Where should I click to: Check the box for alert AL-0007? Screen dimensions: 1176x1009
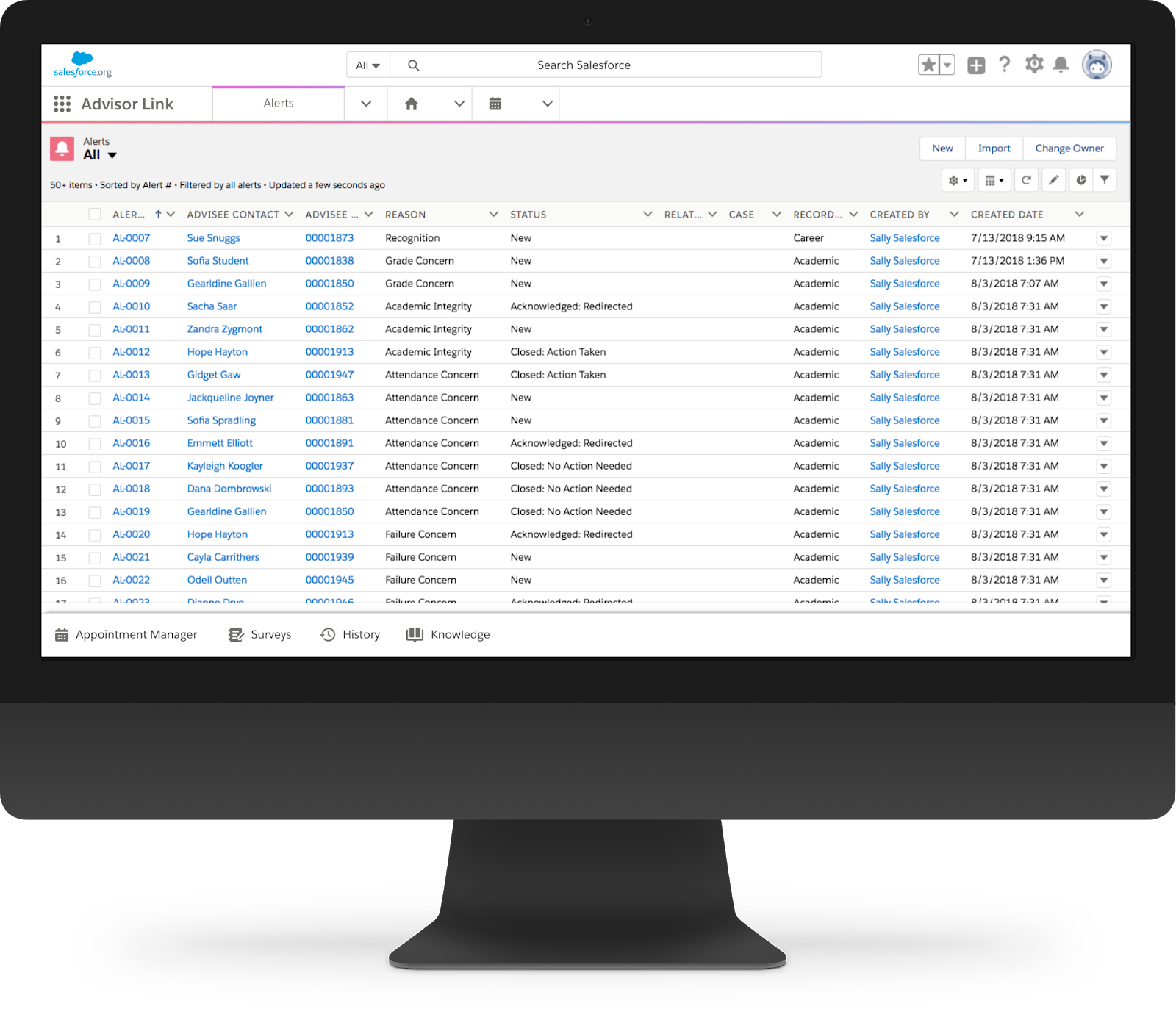(95, 239)
